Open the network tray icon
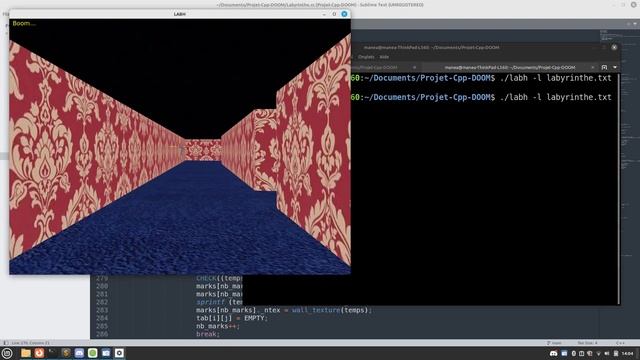 coord(598,353)
